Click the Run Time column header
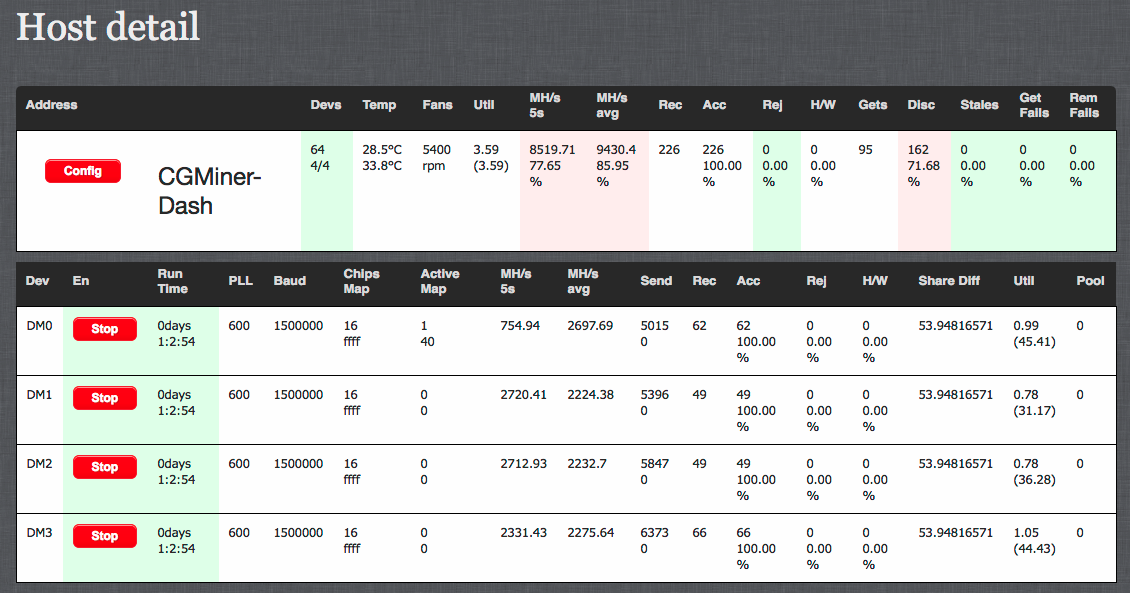1130x593 pixels. point(173,281)
